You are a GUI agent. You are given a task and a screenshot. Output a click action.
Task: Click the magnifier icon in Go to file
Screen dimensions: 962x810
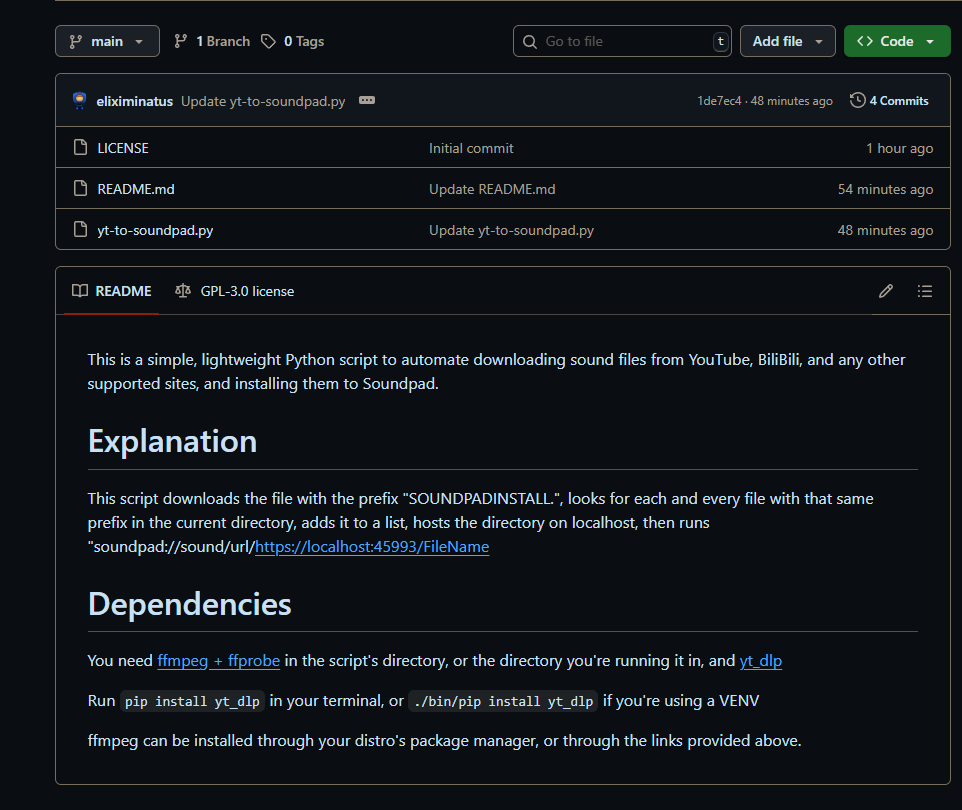point(529,41)
